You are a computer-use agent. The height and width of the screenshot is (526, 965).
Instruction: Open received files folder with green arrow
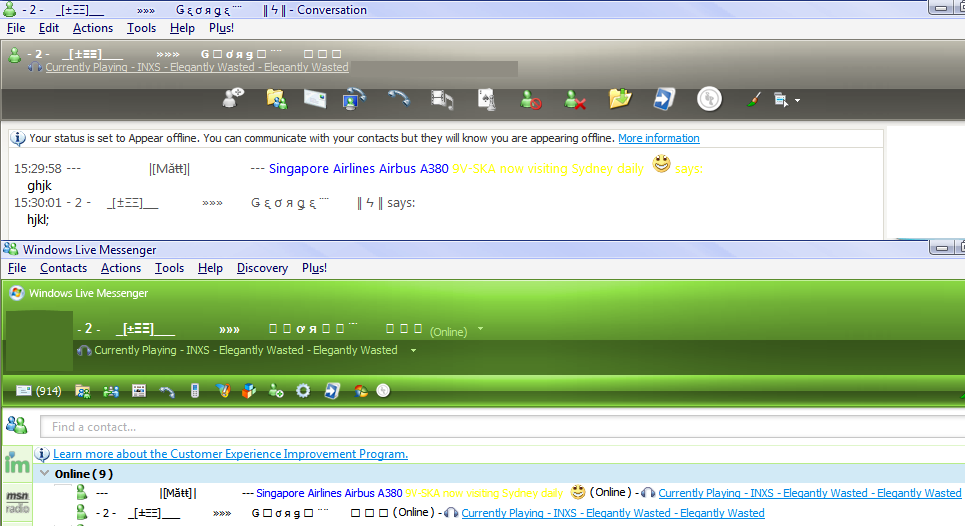coord(620,98)
